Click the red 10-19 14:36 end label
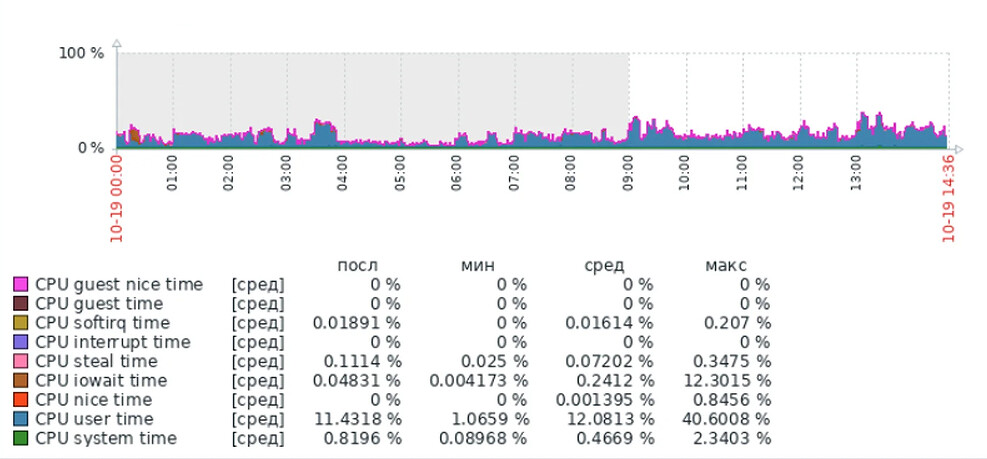Image resolution: width=987 pixels, height=459 pixels. 948,198
